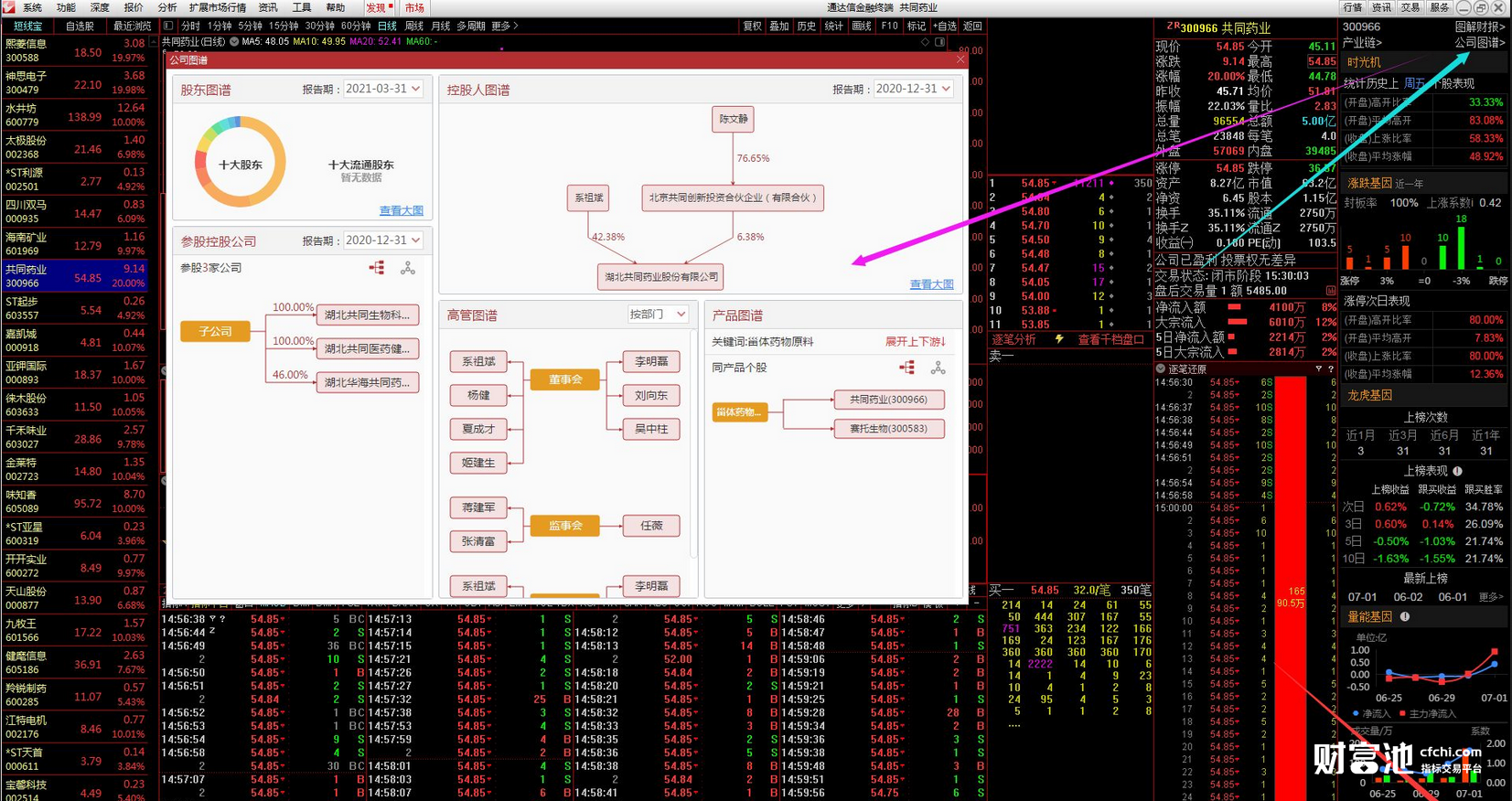Click 展开上下游 in 产品图谱
The width and height of the screenshot is (1512, 801).
tap(915, 341)
